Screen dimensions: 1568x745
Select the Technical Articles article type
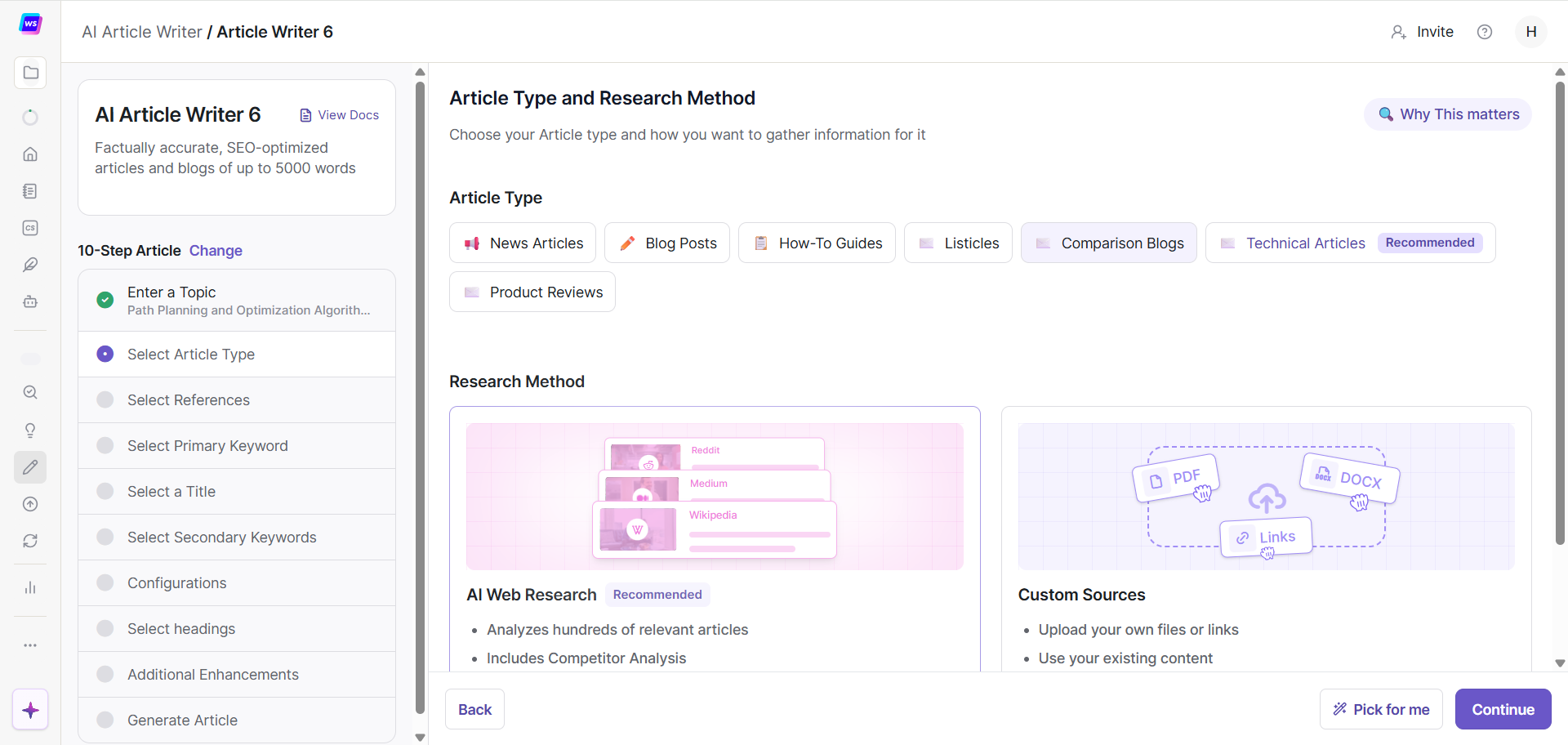click(x=1307, y=243)
